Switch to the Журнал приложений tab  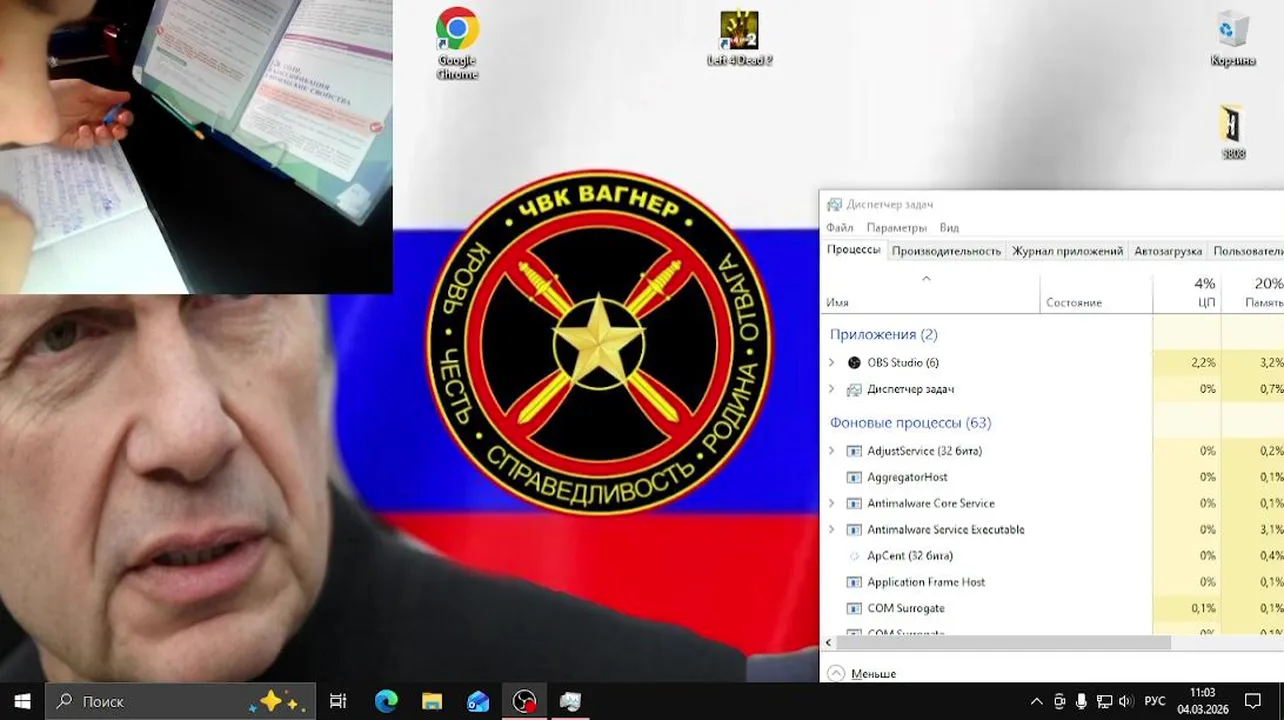coord(1067,251)
